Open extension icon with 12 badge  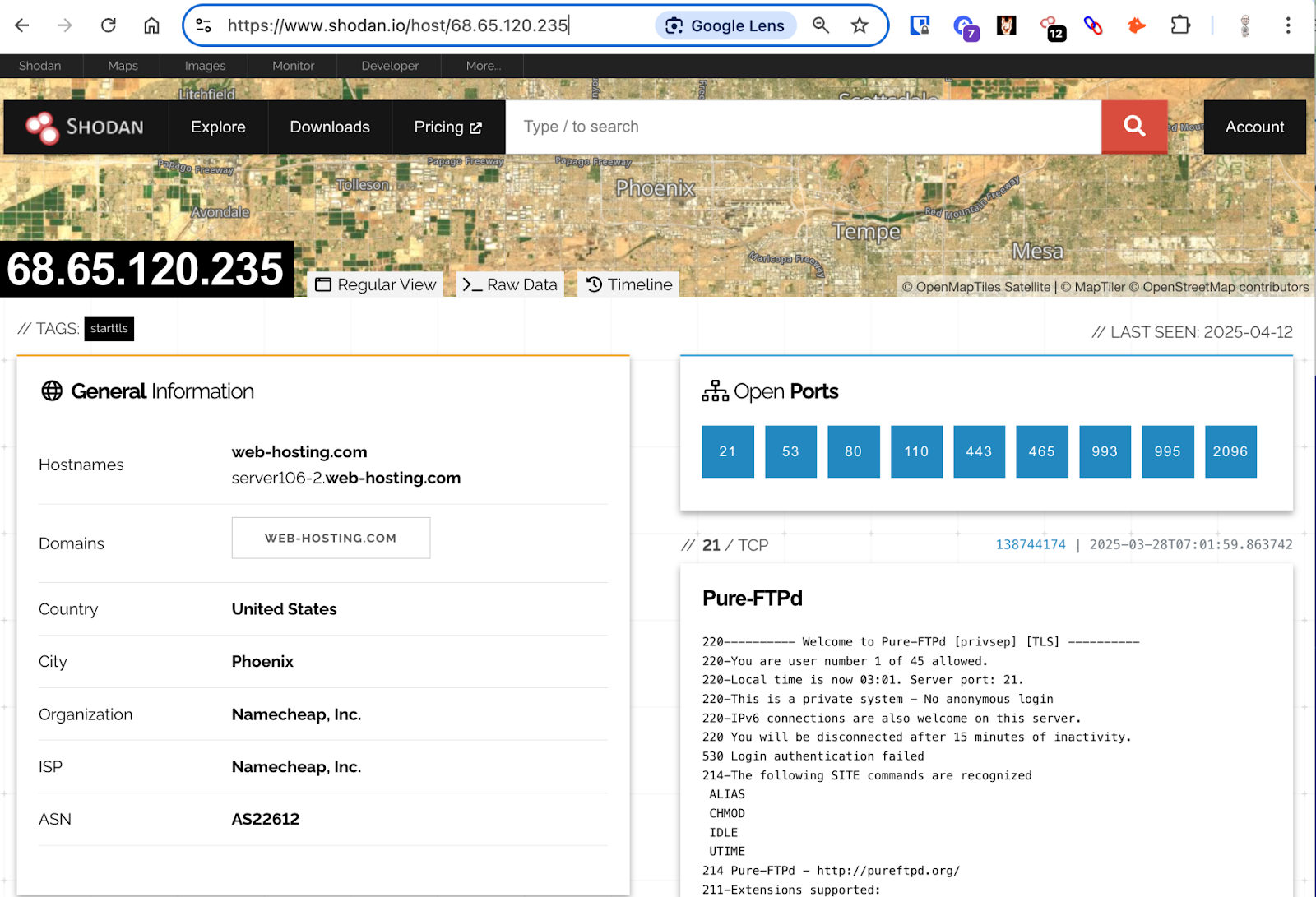click(1051, 27)
